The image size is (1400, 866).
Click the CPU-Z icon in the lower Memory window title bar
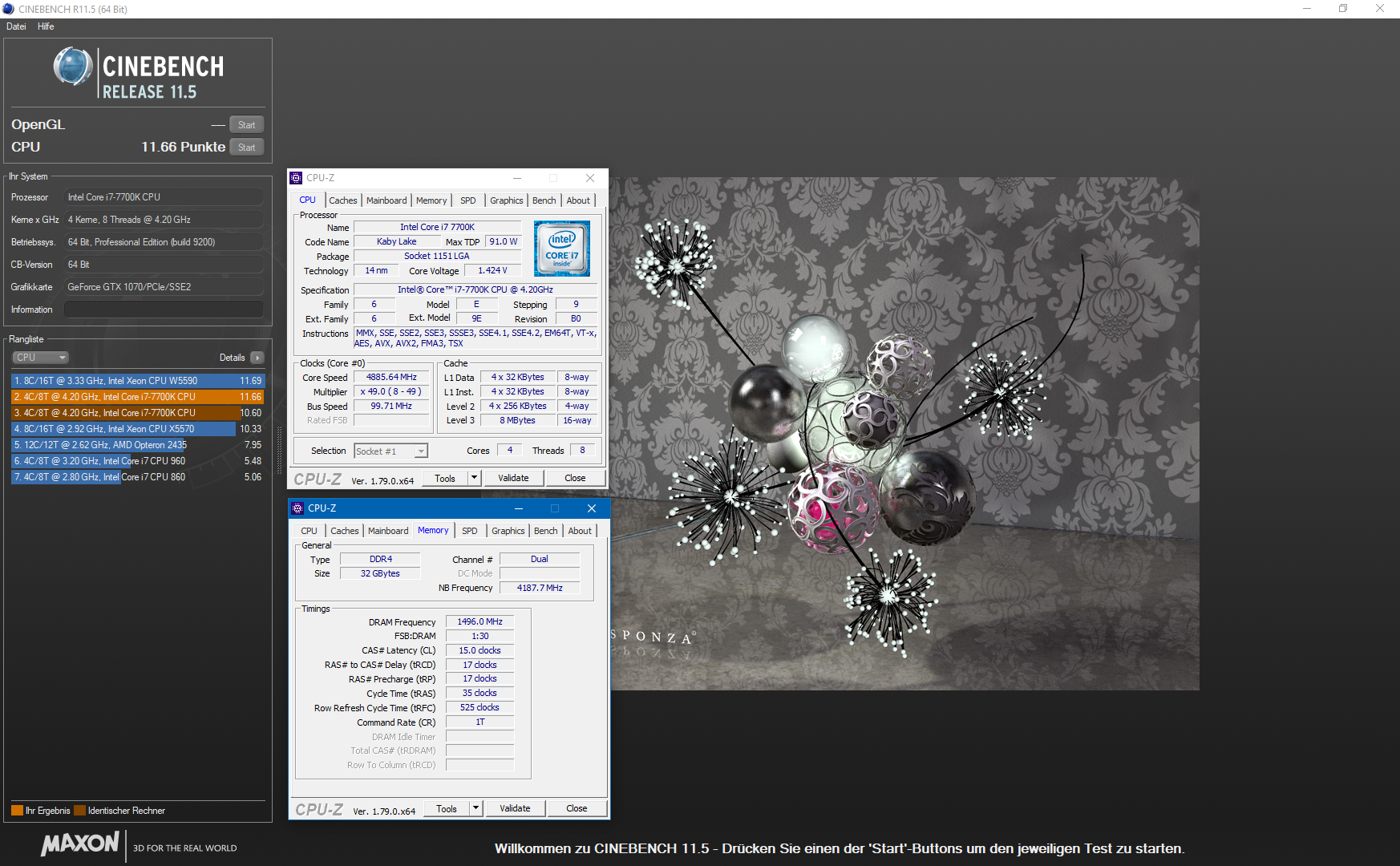click(297, 508)
